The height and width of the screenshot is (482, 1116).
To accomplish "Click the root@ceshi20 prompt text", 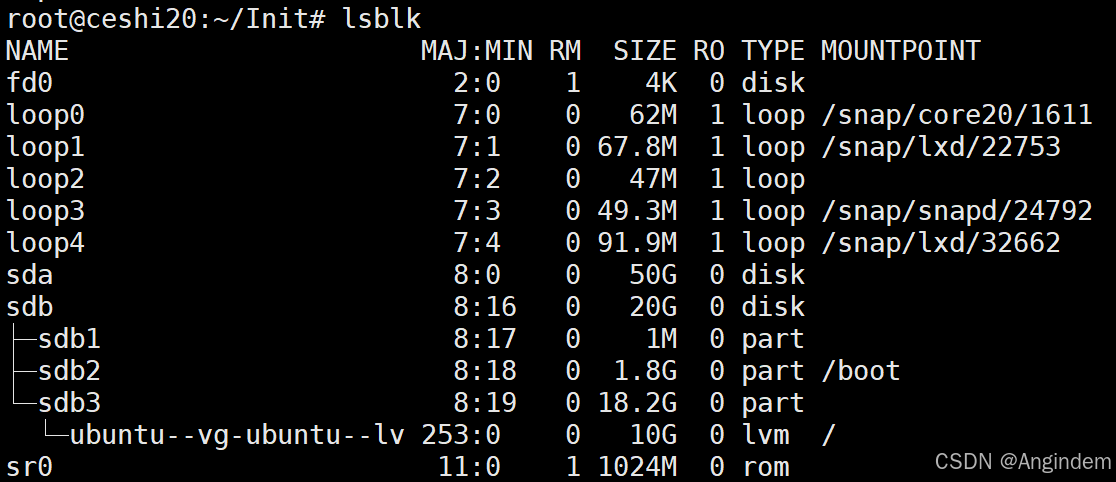I will pyautogui.click(x=101, y=19).
